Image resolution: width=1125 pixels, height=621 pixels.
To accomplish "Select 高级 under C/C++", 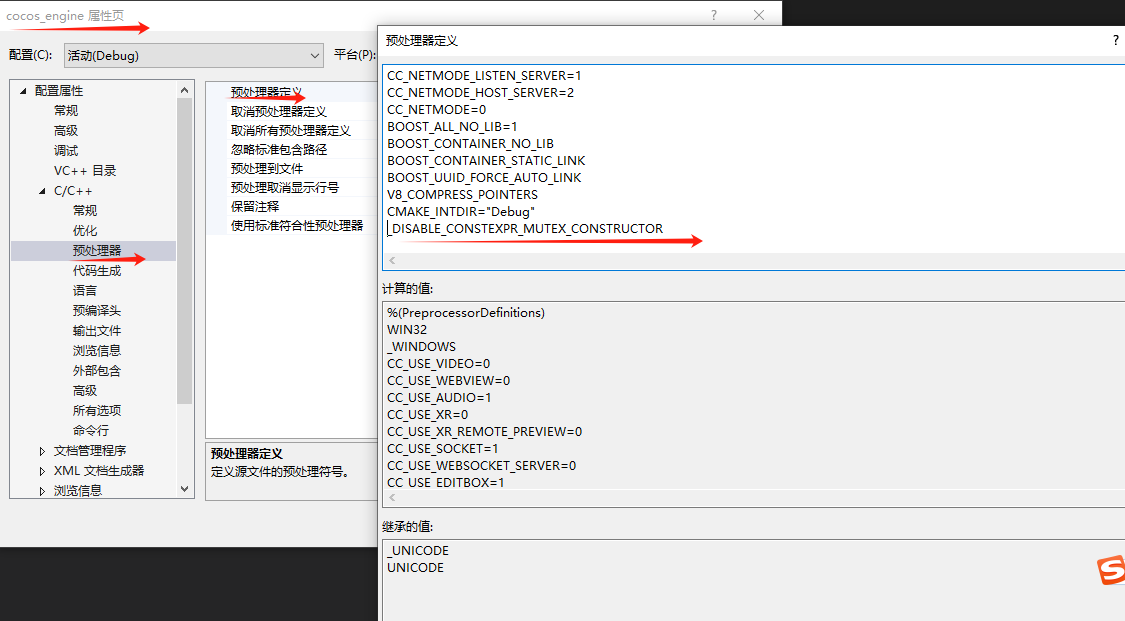I will (x=85, y=391).
